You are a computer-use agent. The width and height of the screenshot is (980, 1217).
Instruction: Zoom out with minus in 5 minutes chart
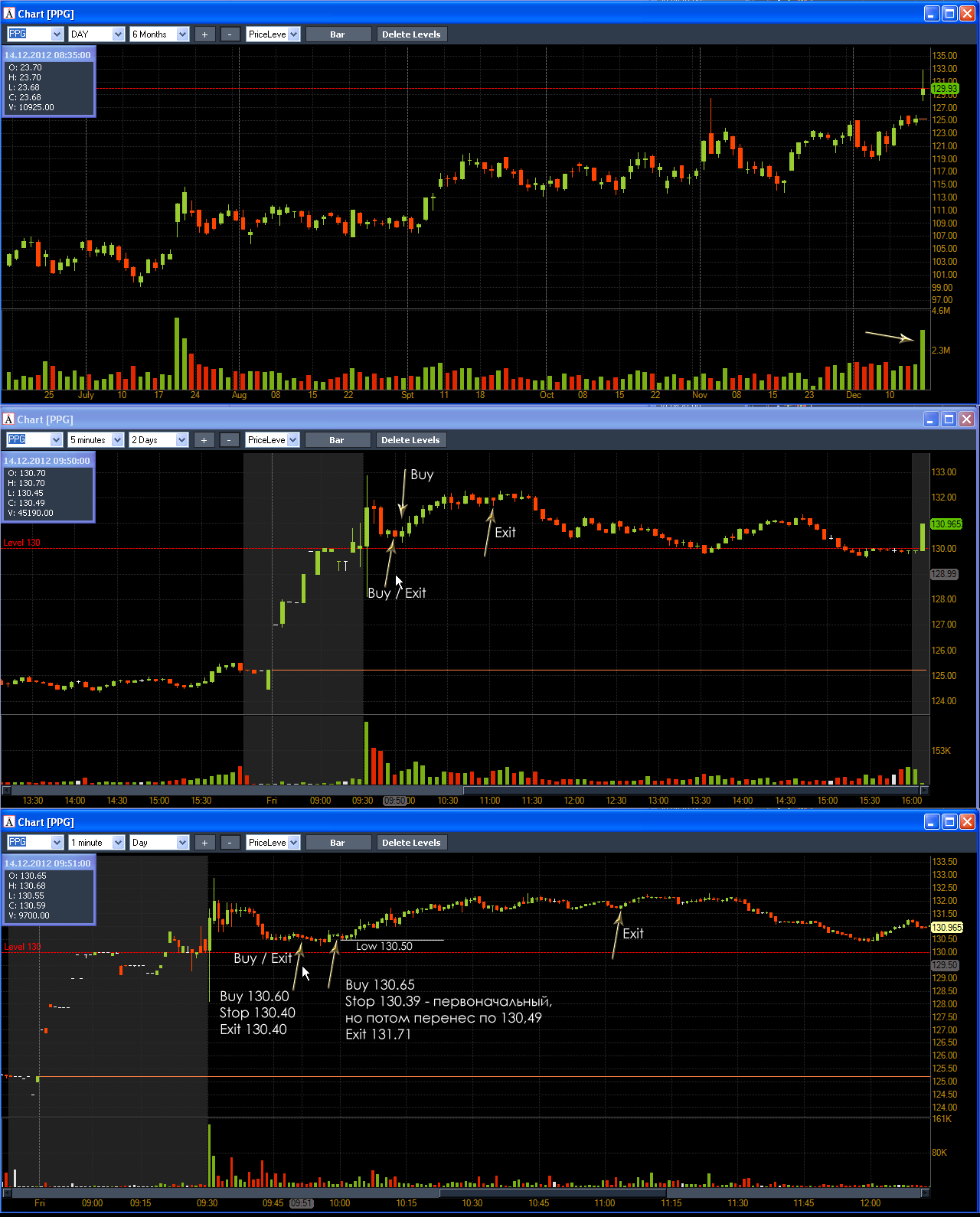pyautogui.click(x=230, y=440)
